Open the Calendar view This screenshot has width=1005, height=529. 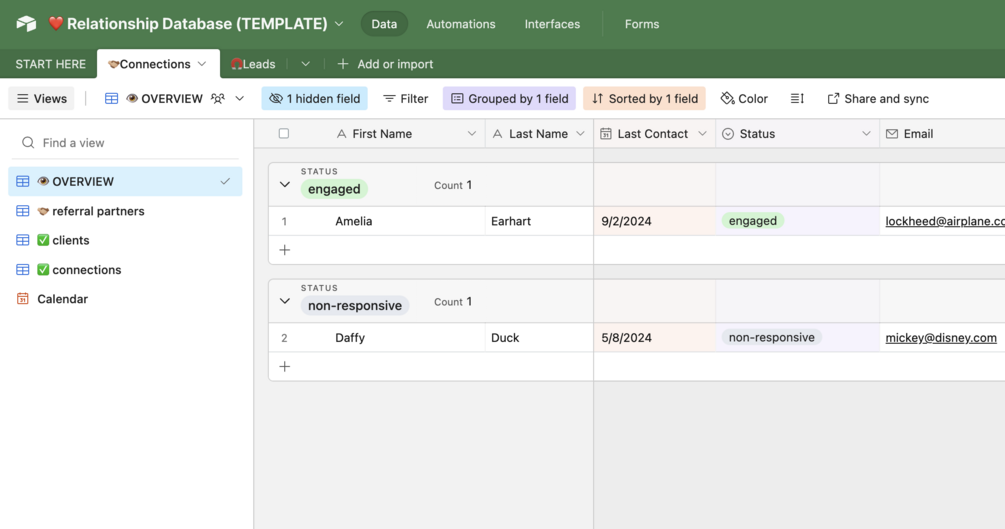point(62,299)
